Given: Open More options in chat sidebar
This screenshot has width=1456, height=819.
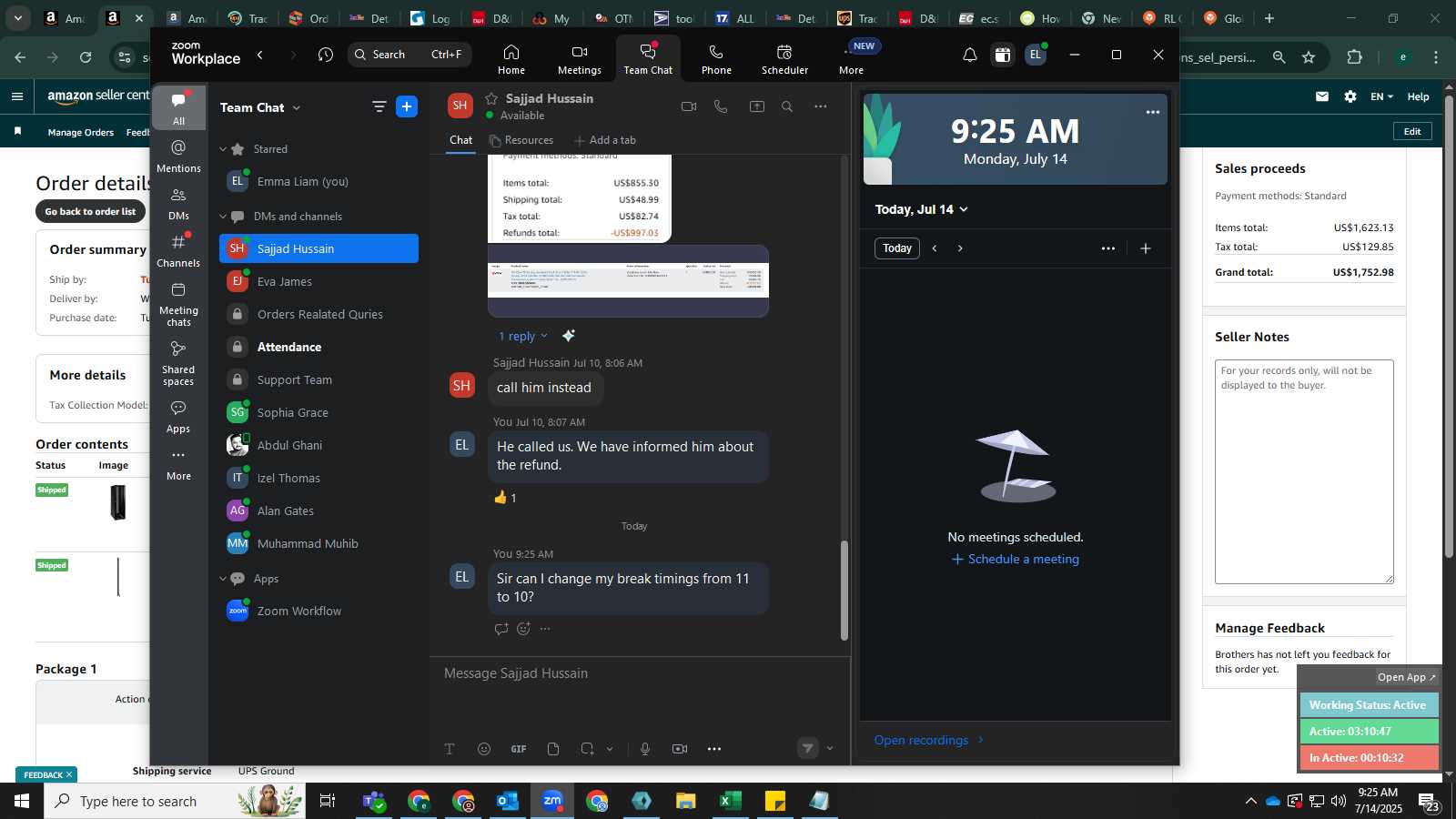Looking at the screenshot, I should point(178,464).
